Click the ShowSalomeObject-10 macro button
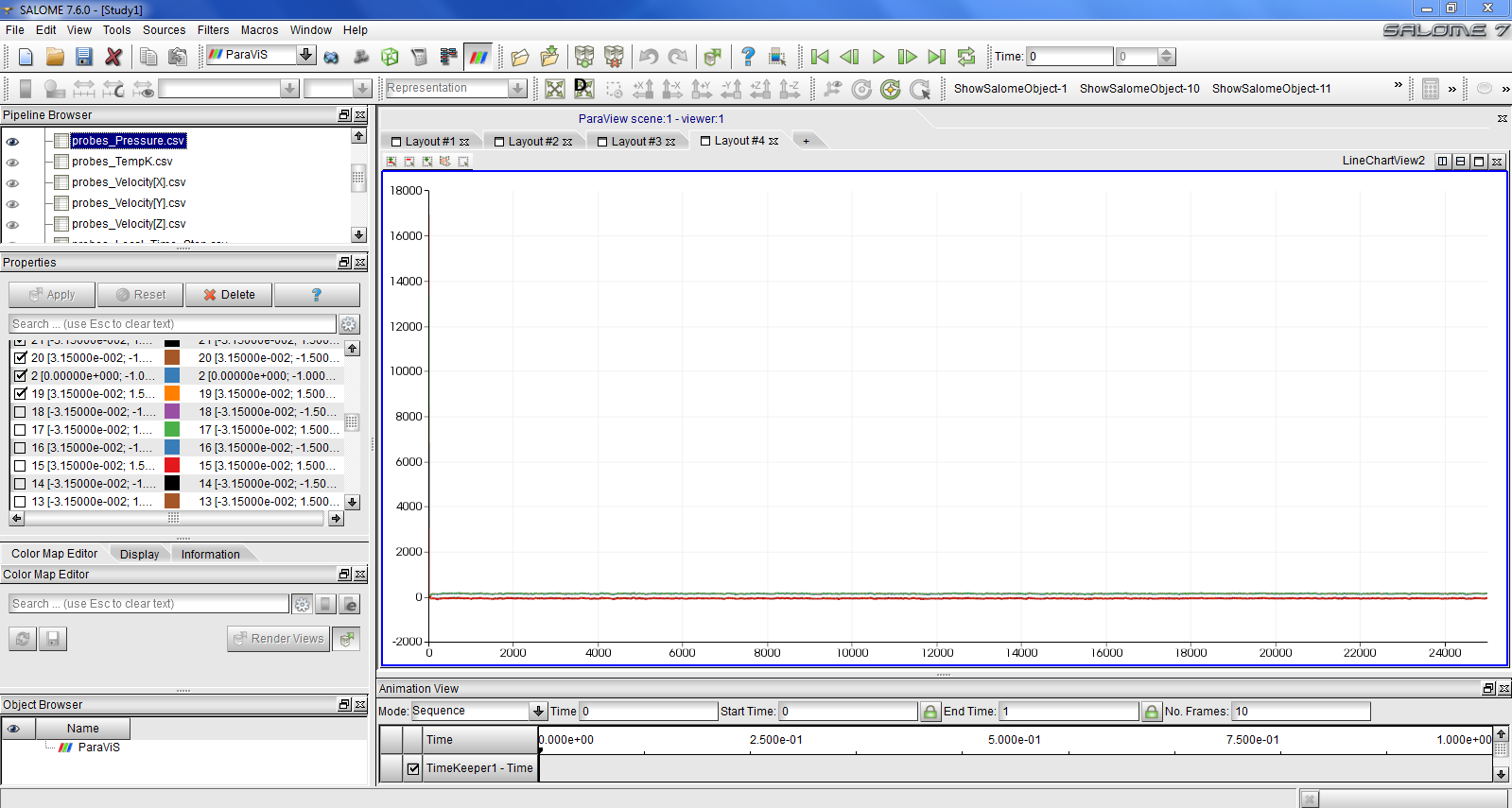 (x=1138, y=89)
